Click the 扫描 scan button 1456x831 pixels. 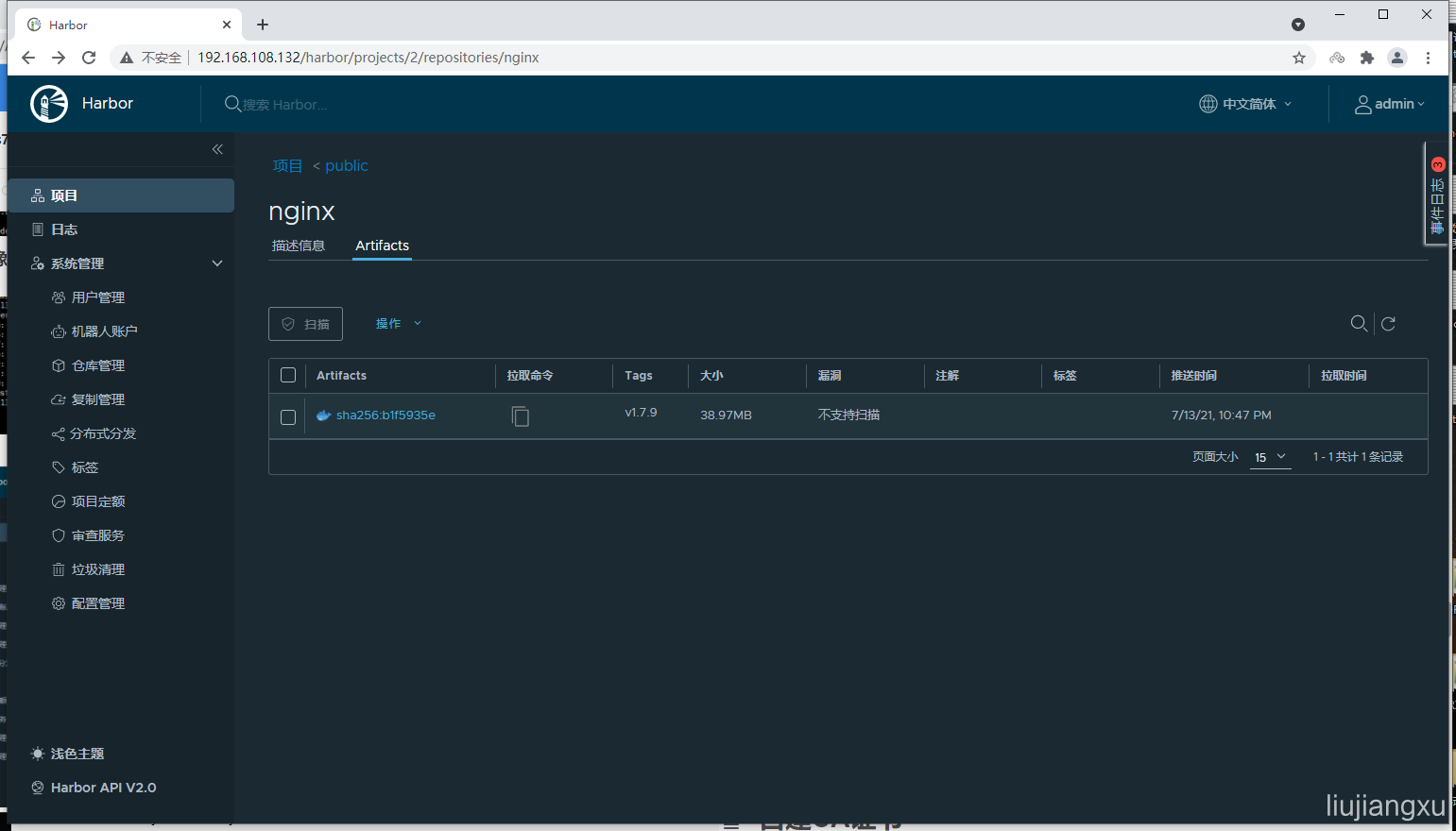[x=305, y=324]
